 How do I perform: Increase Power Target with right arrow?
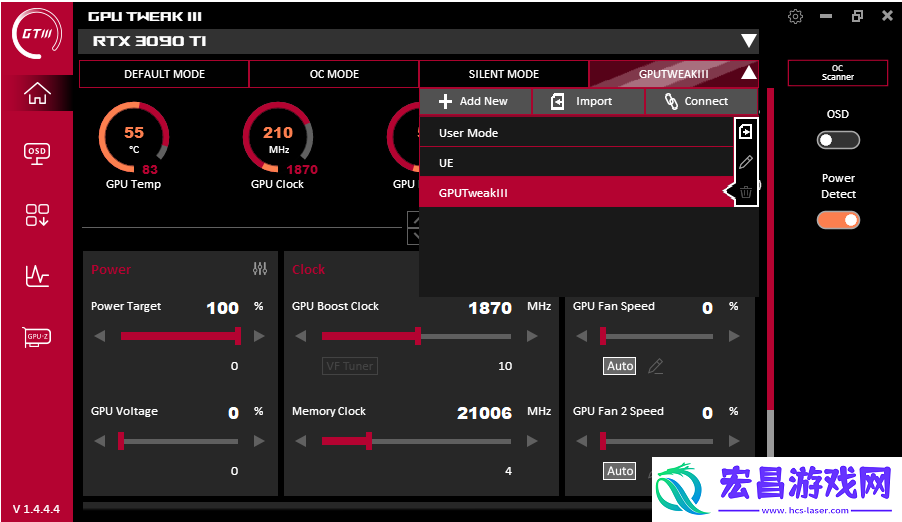tap(259, 336)
